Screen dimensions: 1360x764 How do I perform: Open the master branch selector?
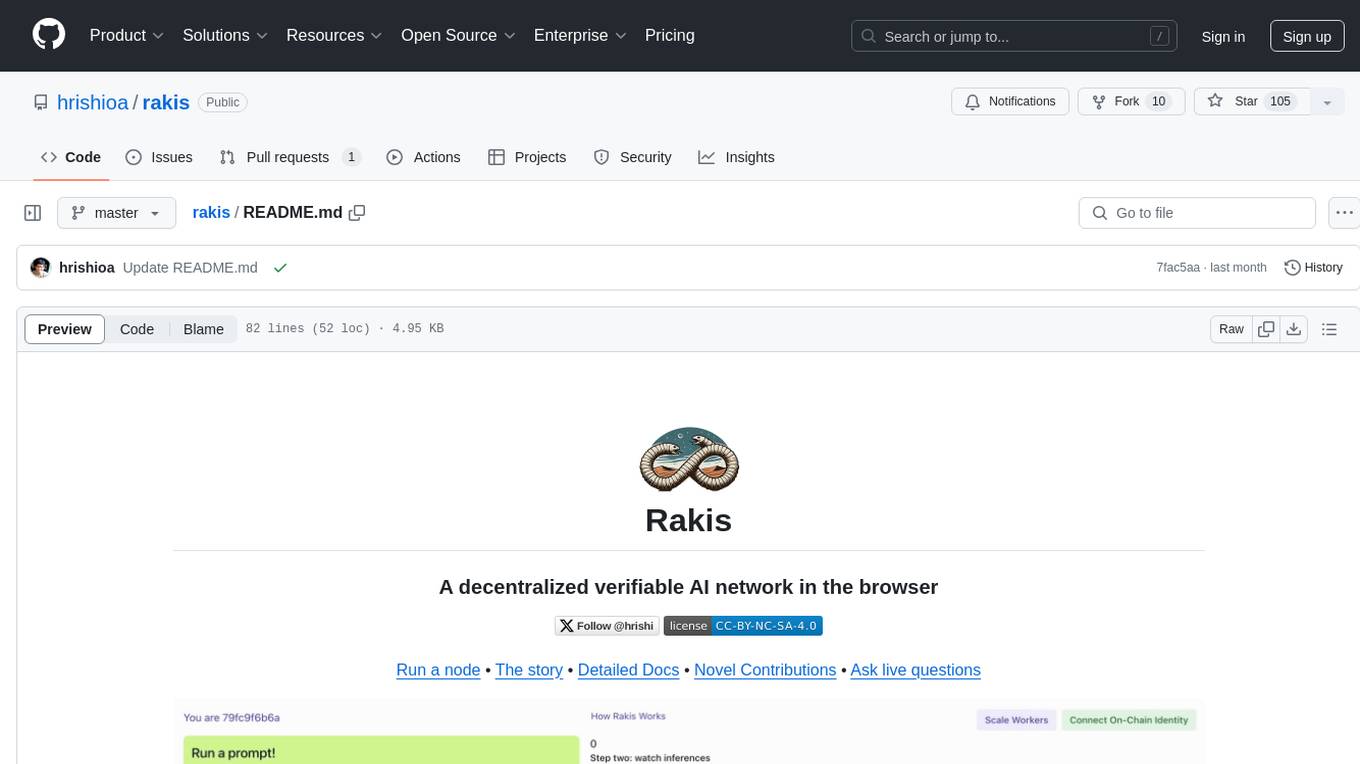[x=116, y=213]
